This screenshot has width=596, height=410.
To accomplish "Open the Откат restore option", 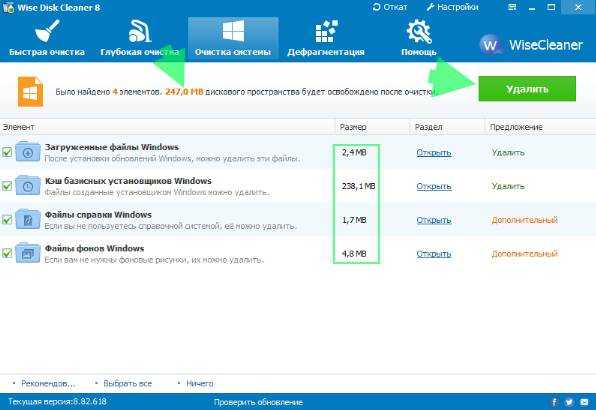I will 390,7.
